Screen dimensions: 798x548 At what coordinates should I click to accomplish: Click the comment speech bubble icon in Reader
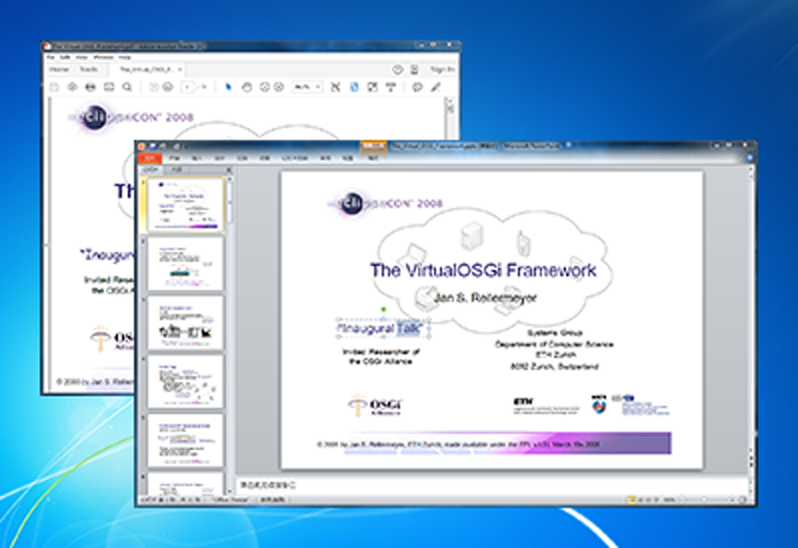pos(417,87)
